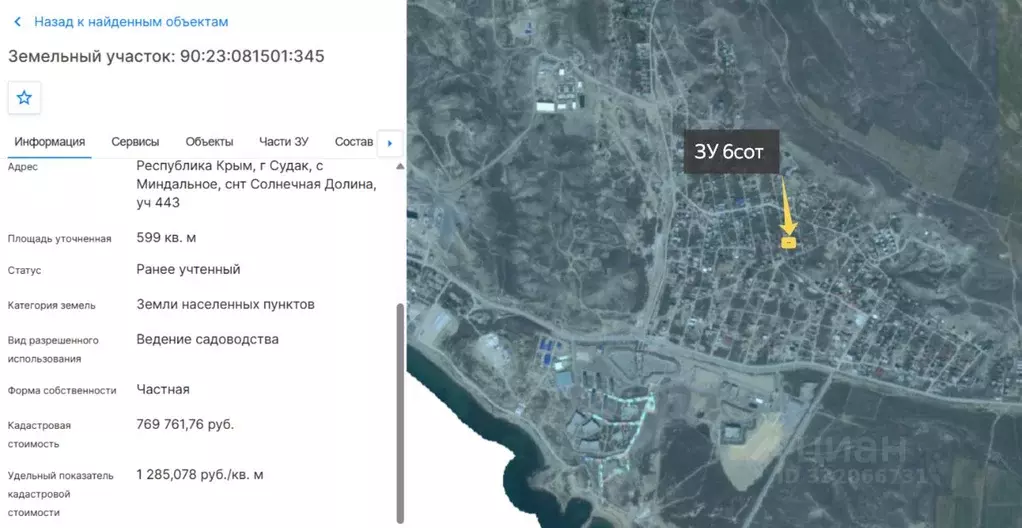The image size is (1022, 528).
Task: Click the cadastral number 90:23:081501:345 heading
Action: click(252, 56)
